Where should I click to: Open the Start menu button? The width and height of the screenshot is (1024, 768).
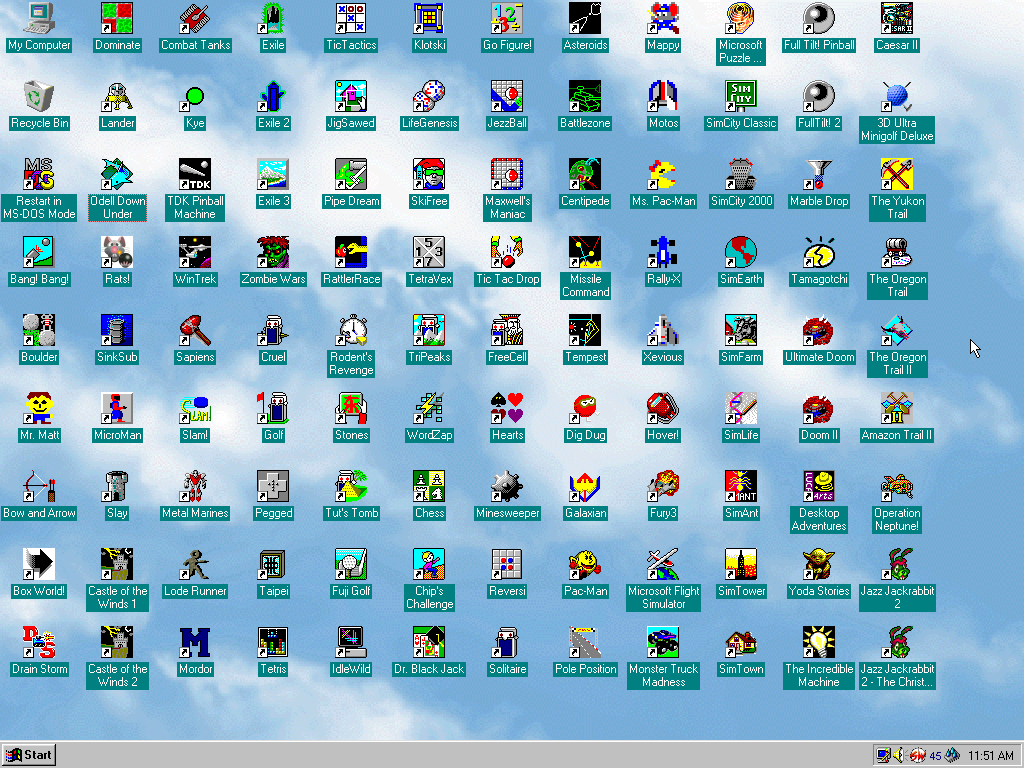tap(29, 755)
